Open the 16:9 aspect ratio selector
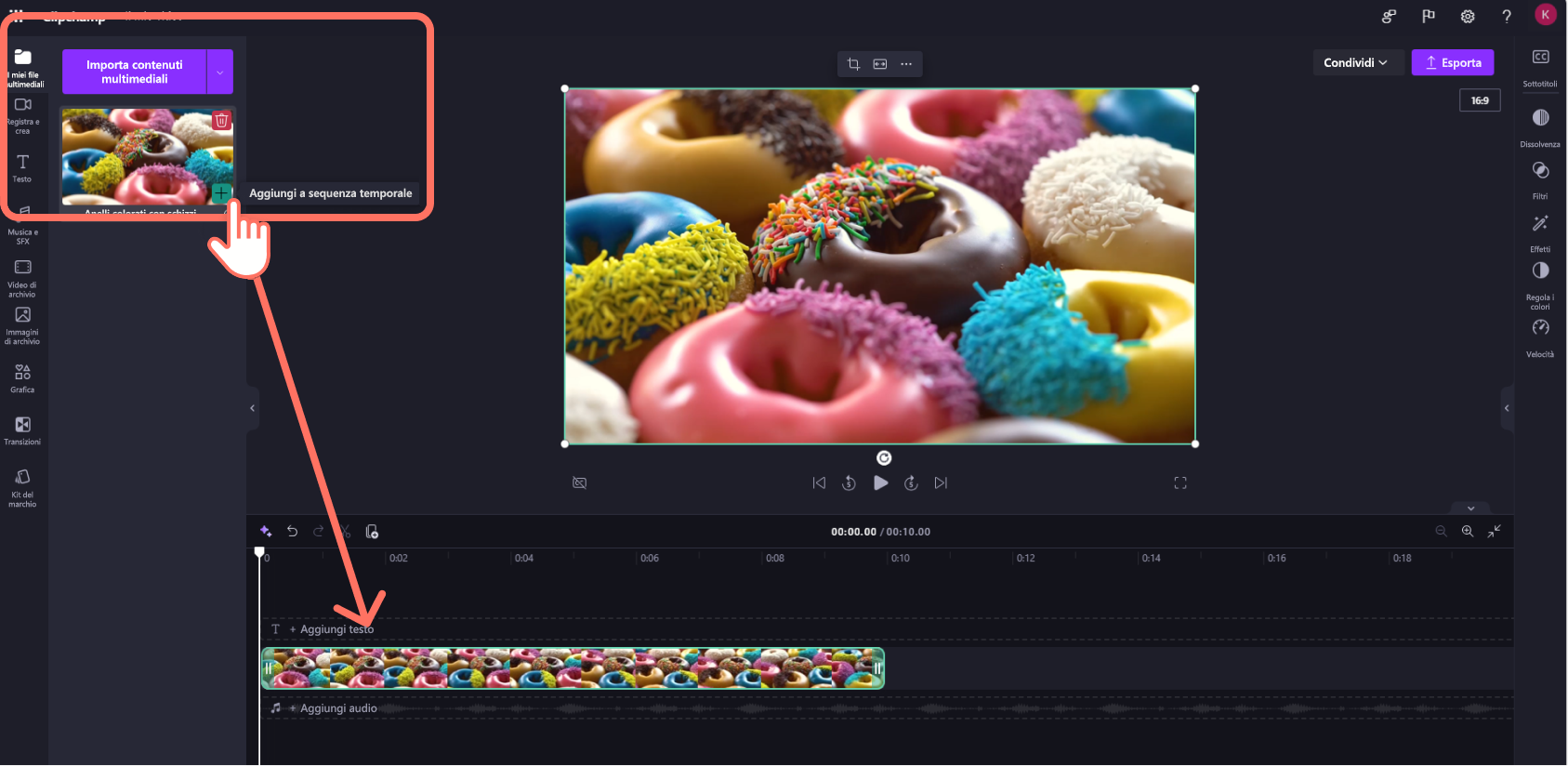1568x766 pixels. click(x=1480, y=100)
